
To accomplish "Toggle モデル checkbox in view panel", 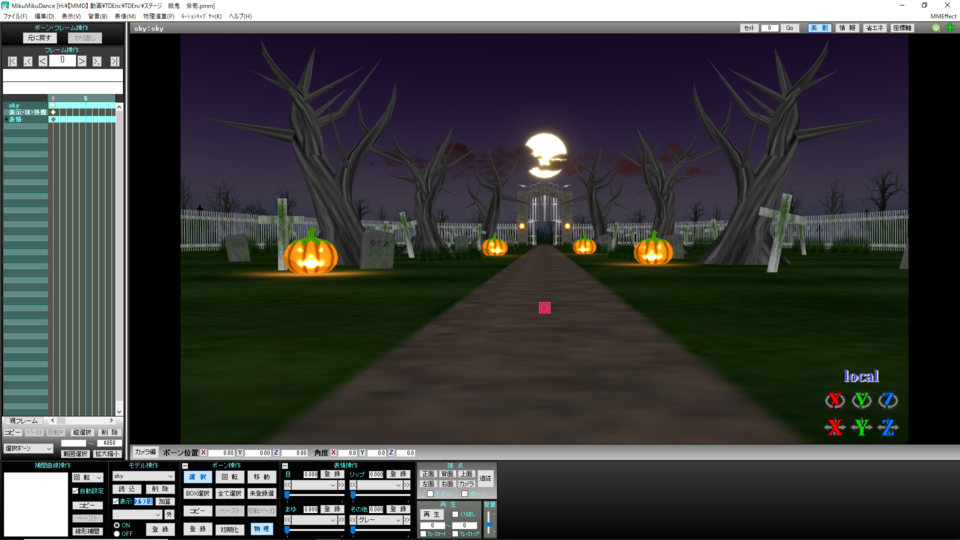I will coord(430,494).
